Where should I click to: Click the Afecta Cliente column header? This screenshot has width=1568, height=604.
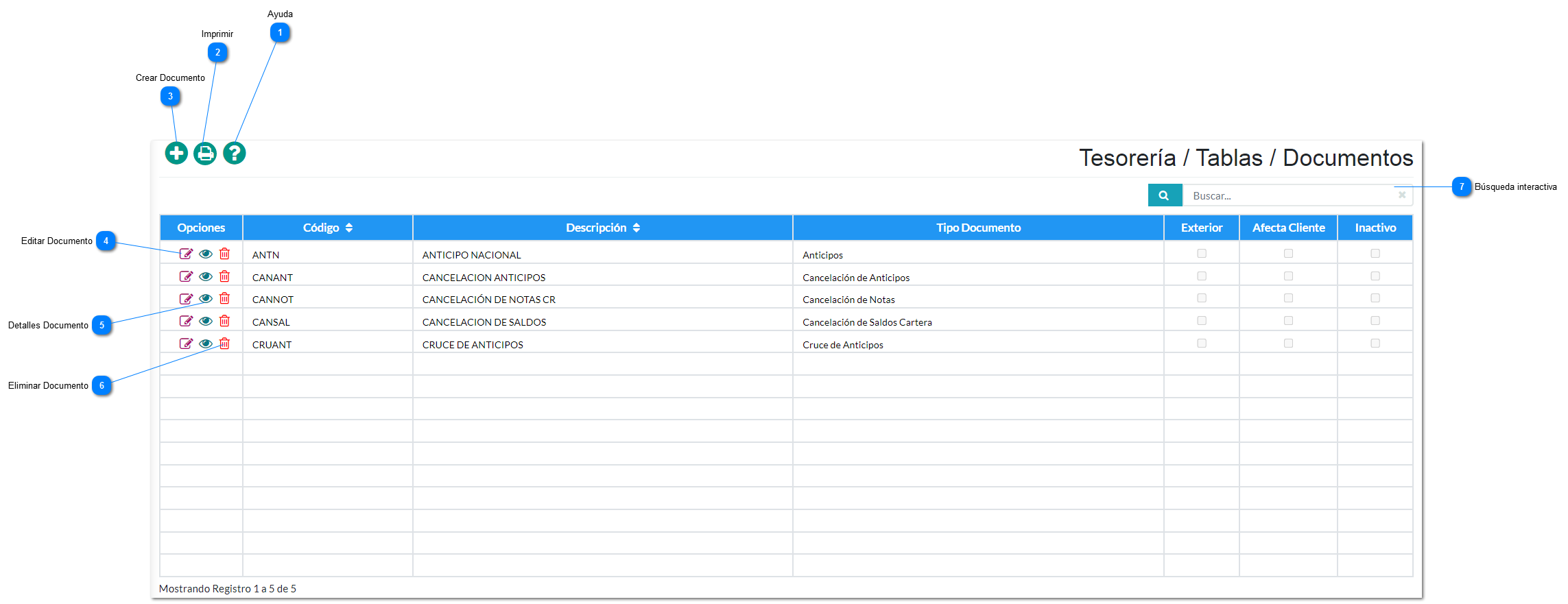coord(1288,228)
